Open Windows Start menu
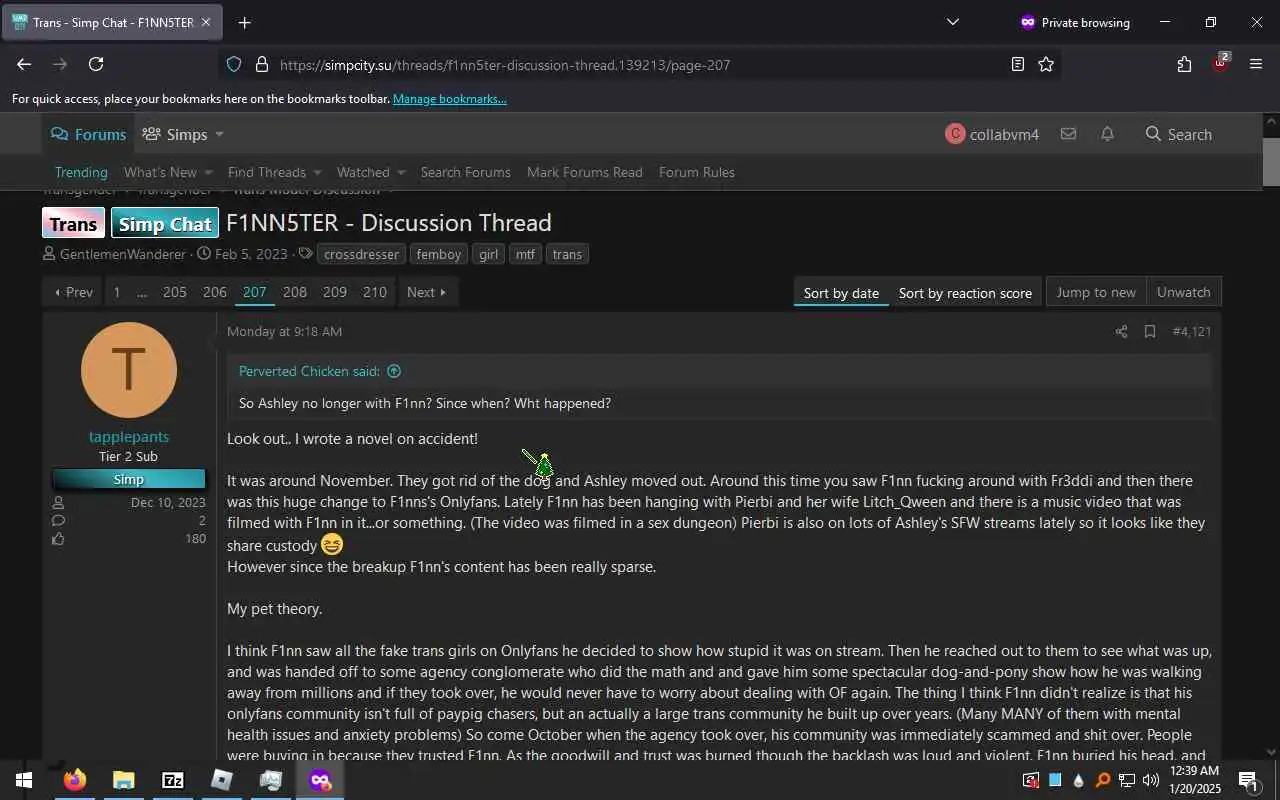This screenshot has height=800, width=1280. point(24,780)
